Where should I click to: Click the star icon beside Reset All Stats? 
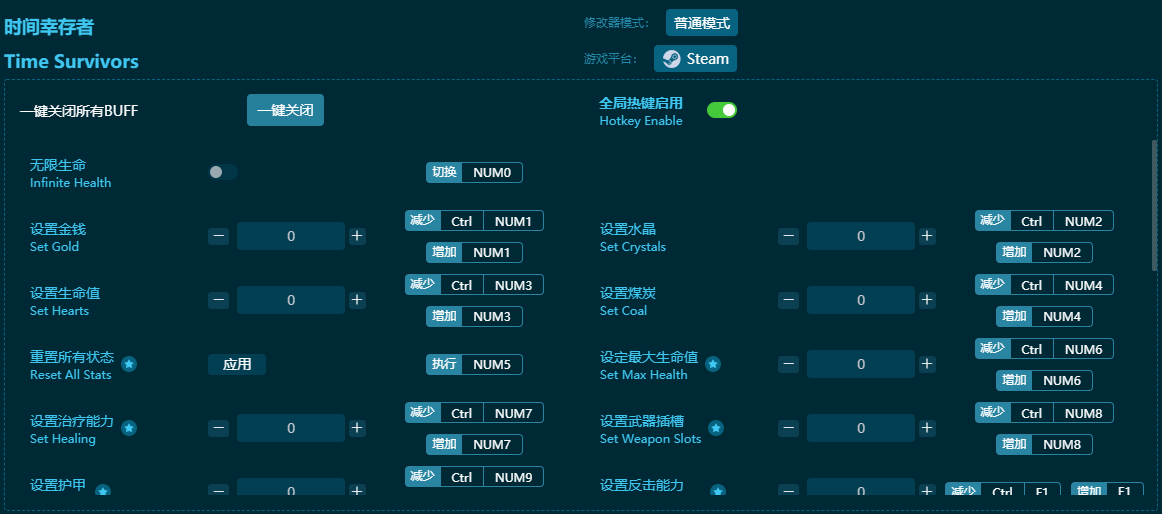click(x=129, y=365)
